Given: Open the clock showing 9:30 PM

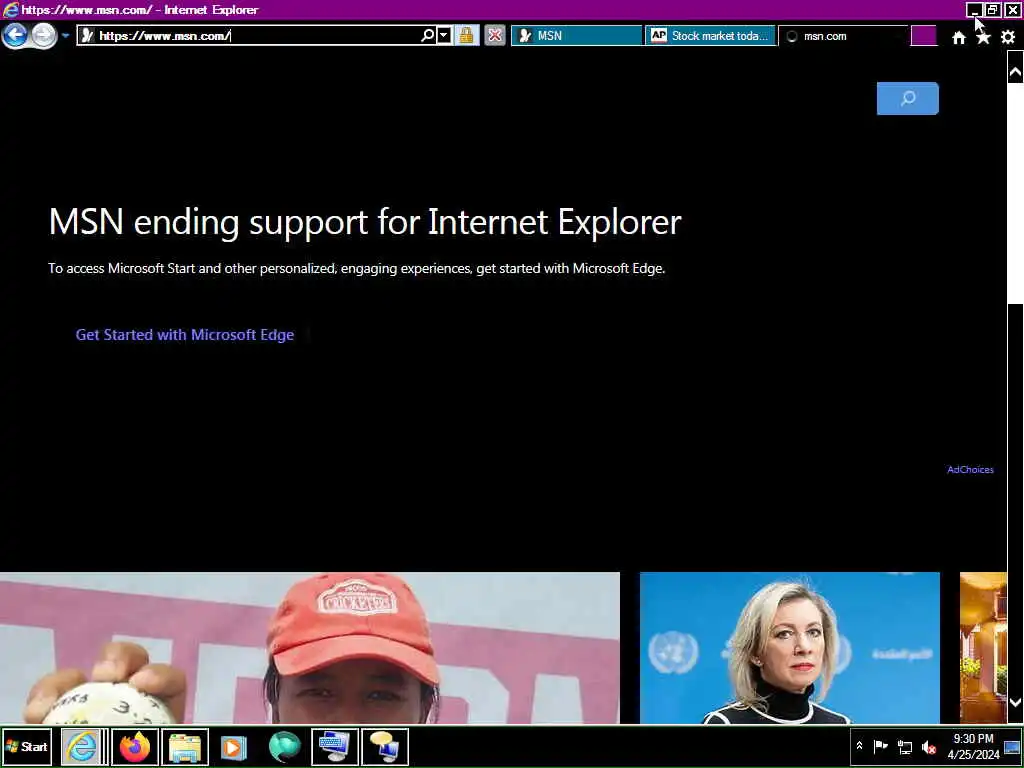Looking at the screenshot, I should [973, 746].
